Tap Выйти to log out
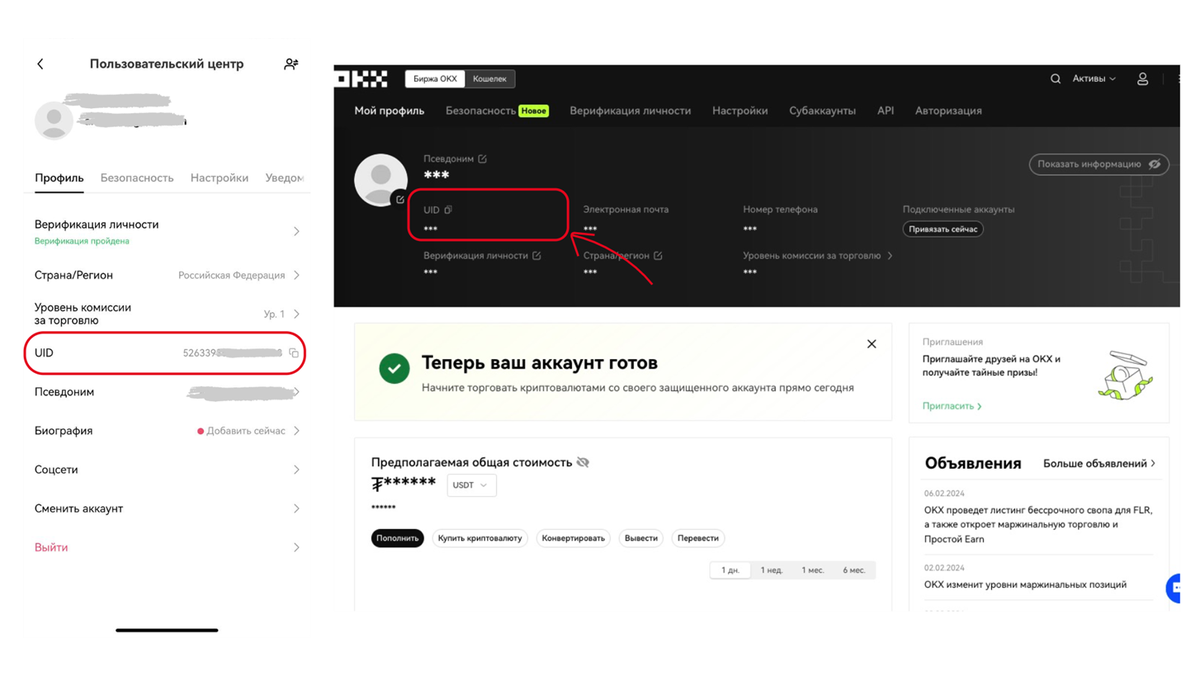This screenshot has width=1200, height=676. [52, 548]
